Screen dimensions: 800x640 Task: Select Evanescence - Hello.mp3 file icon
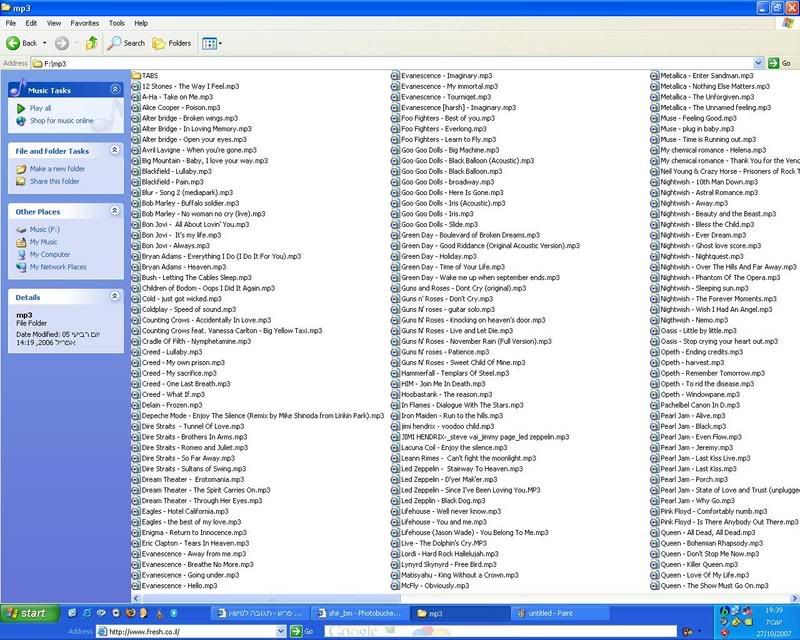136,586
